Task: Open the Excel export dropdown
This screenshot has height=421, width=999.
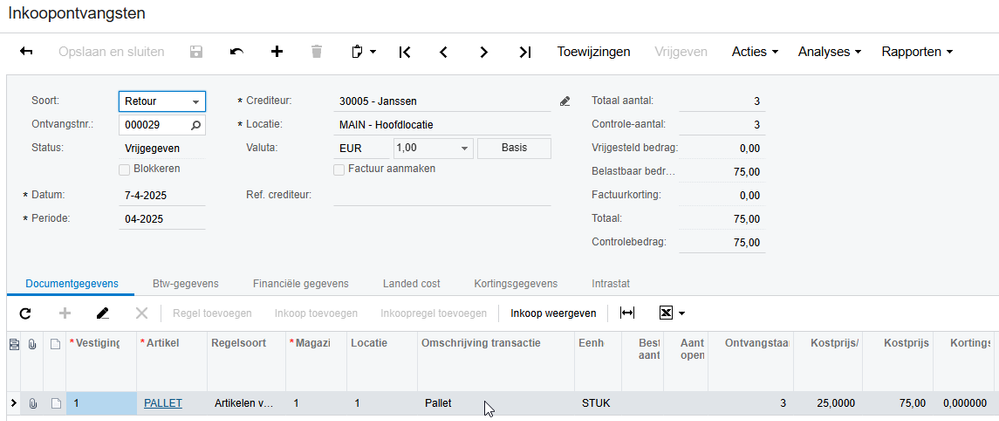Action: click(672, 313)
